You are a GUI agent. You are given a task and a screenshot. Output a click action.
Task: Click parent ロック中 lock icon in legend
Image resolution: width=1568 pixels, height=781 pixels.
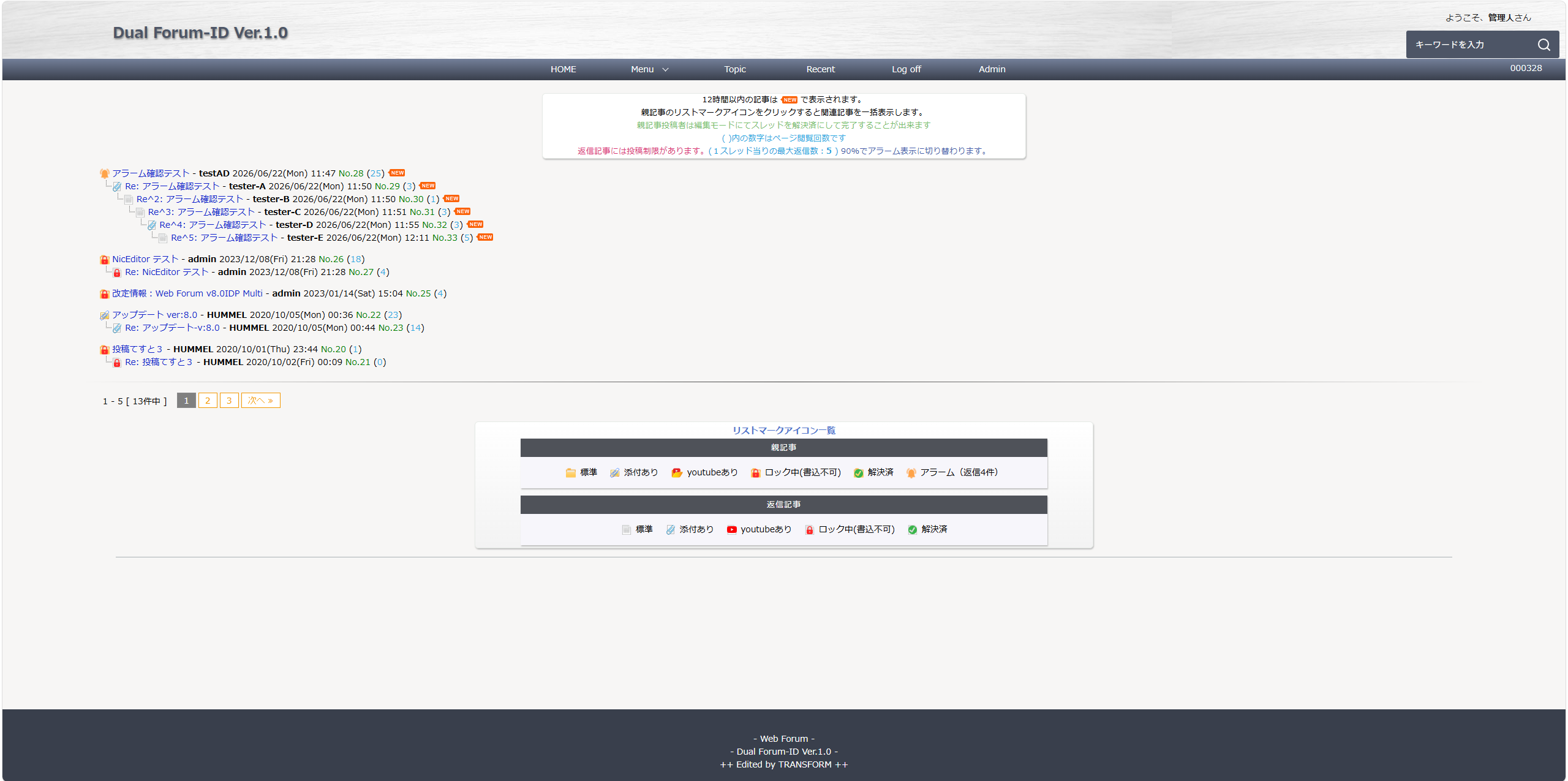pyautogui.click(x=756, y=473)
